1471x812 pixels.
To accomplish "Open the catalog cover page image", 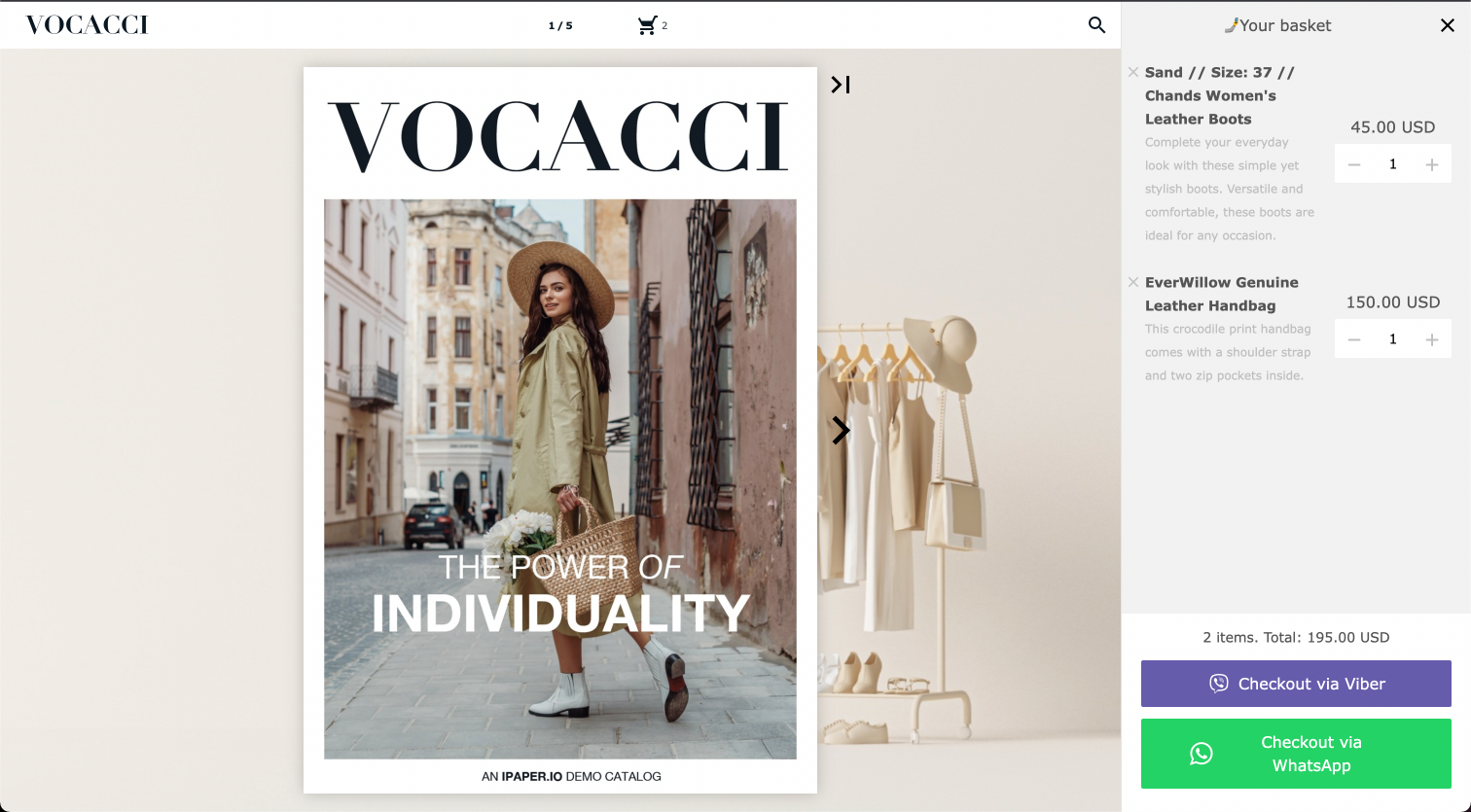I will point(560,430).
